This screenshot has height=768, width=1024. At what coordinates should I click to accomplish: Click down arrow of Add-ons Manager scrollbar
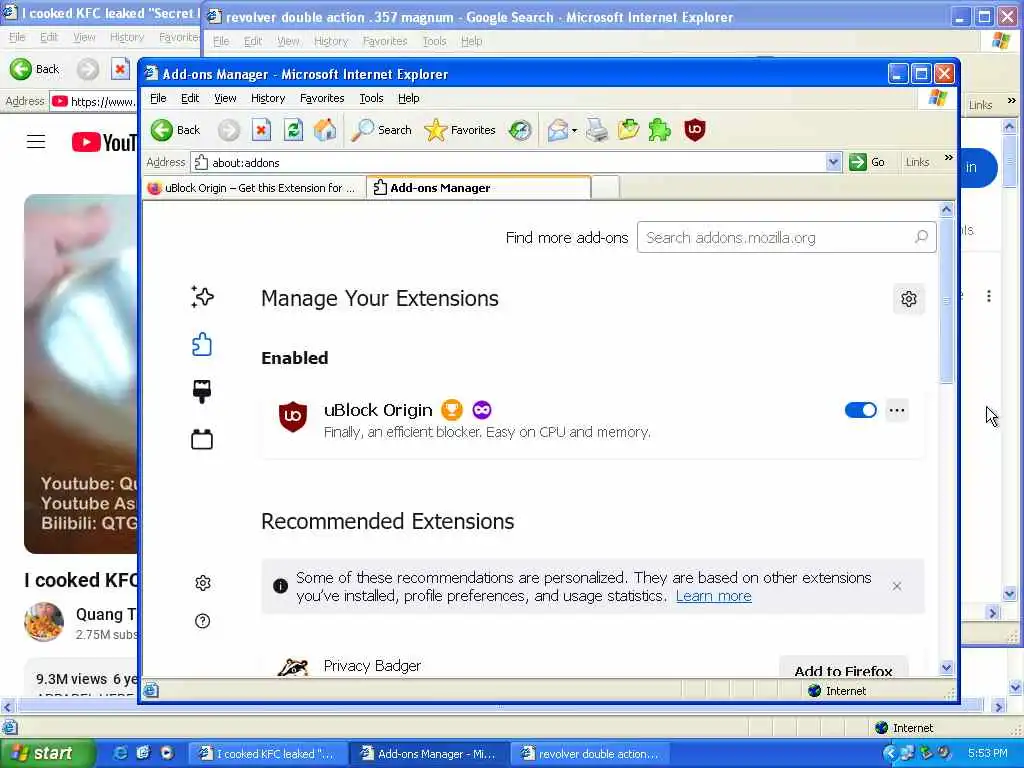[x=946, y=667]
